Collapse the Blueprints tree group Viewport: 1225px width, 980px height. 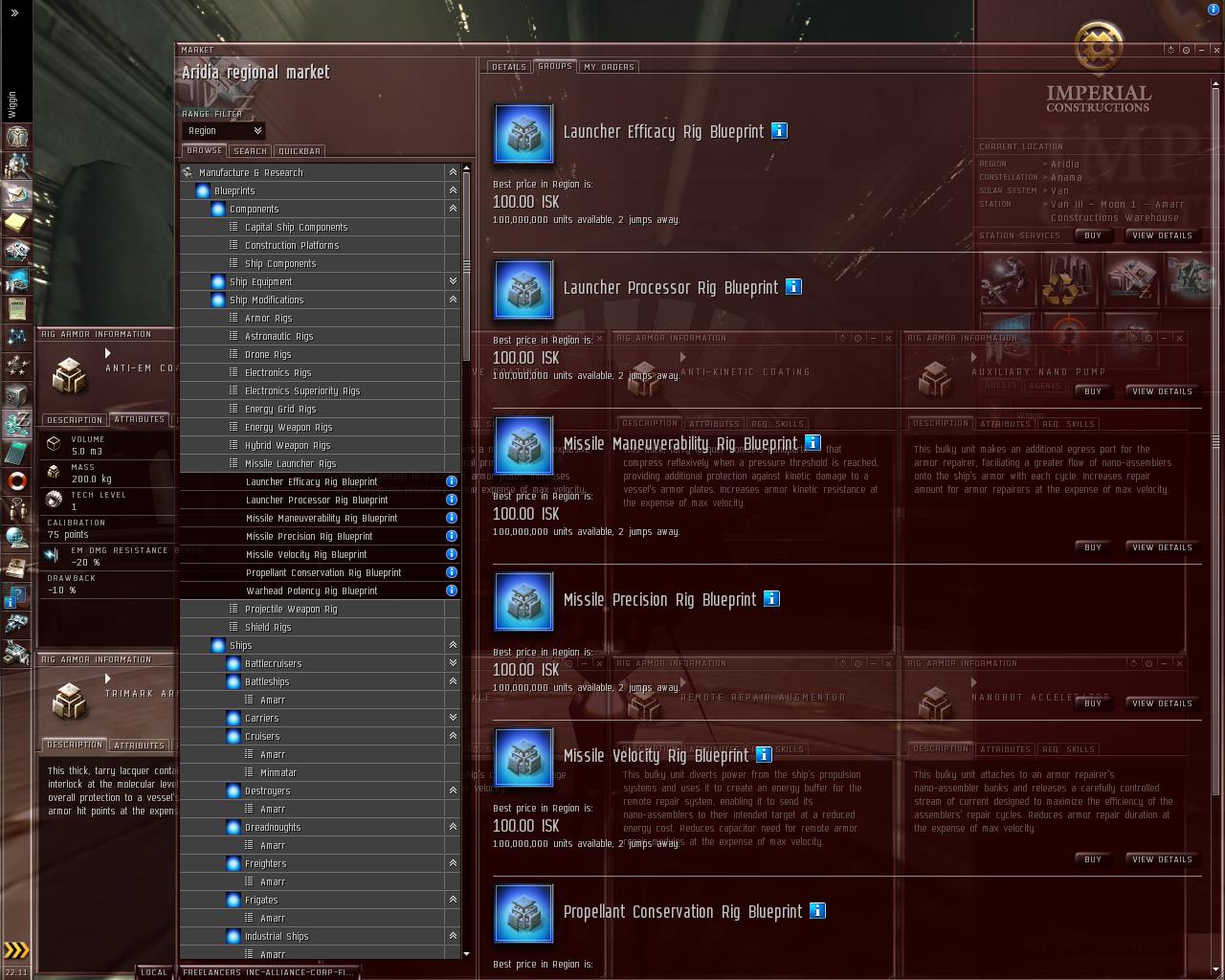453,190
